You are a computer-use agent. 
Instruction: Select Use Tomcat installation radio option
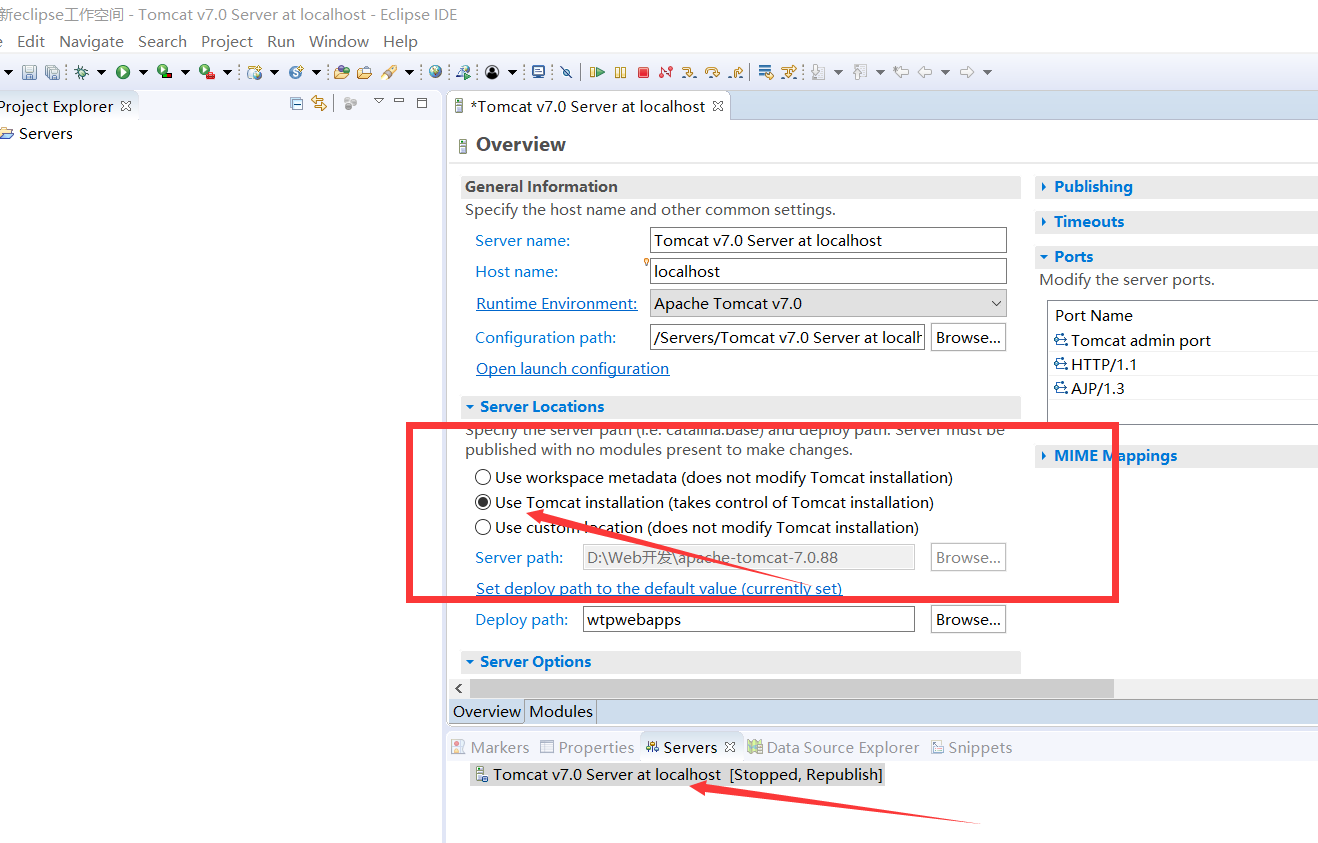pyautogui.click(x=483, y=503)
